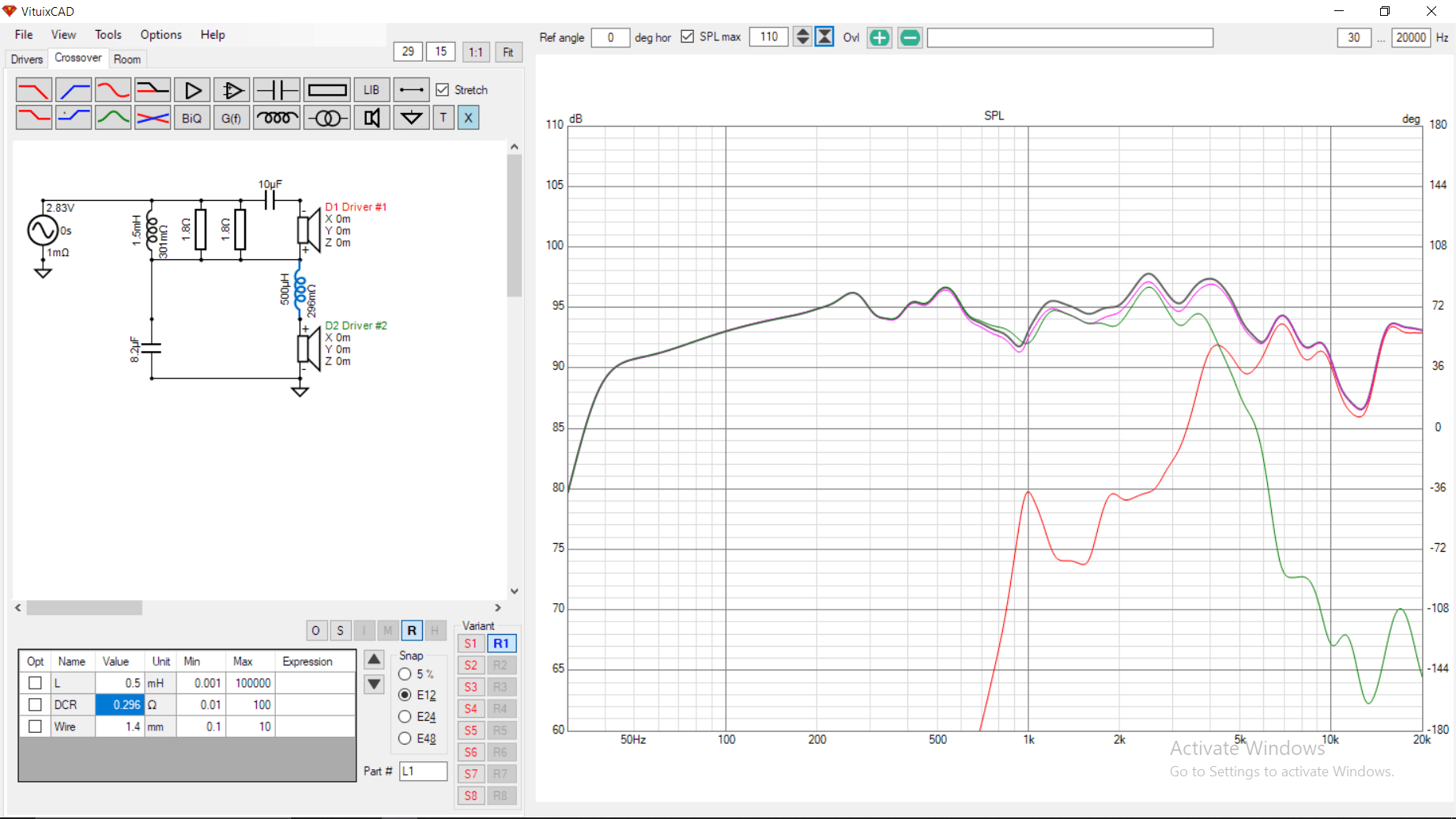Viewport: 1456px width, 819px height.
Task: Click the overlay name text field
Action: [1070, 37]
